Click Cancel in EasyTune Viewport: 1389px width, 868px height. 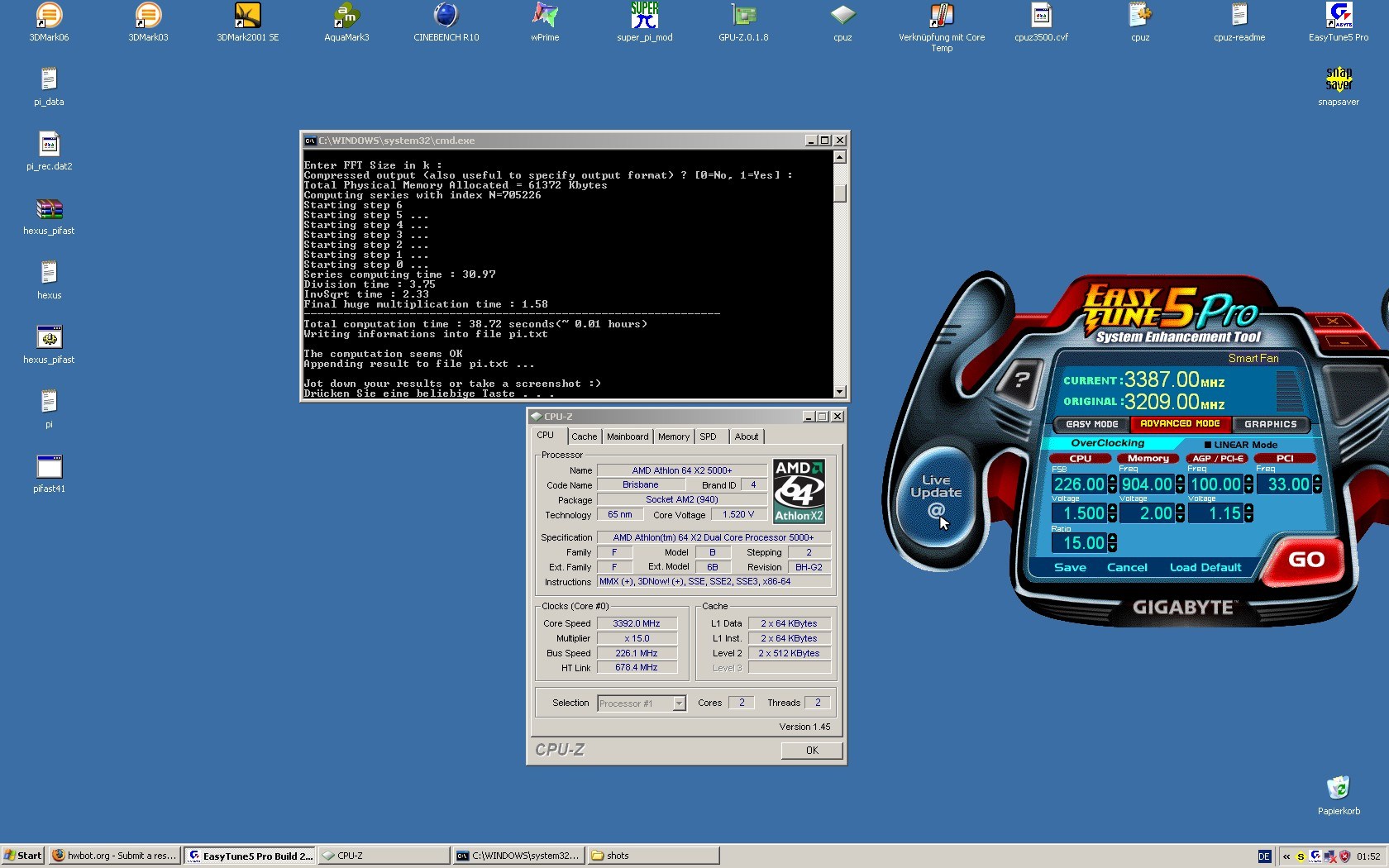pos(1127,567)
